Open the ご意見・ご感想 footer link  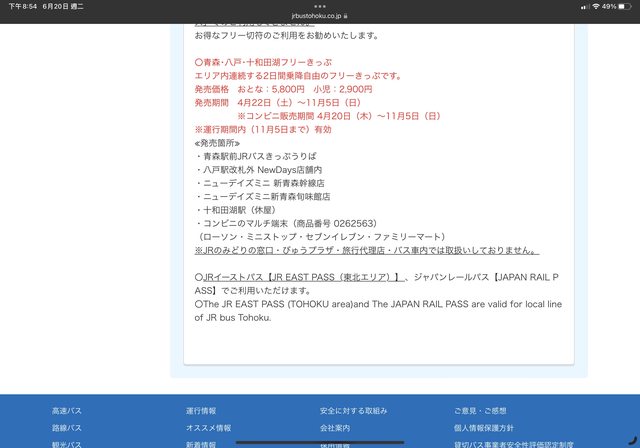click(x=480, y=411)
